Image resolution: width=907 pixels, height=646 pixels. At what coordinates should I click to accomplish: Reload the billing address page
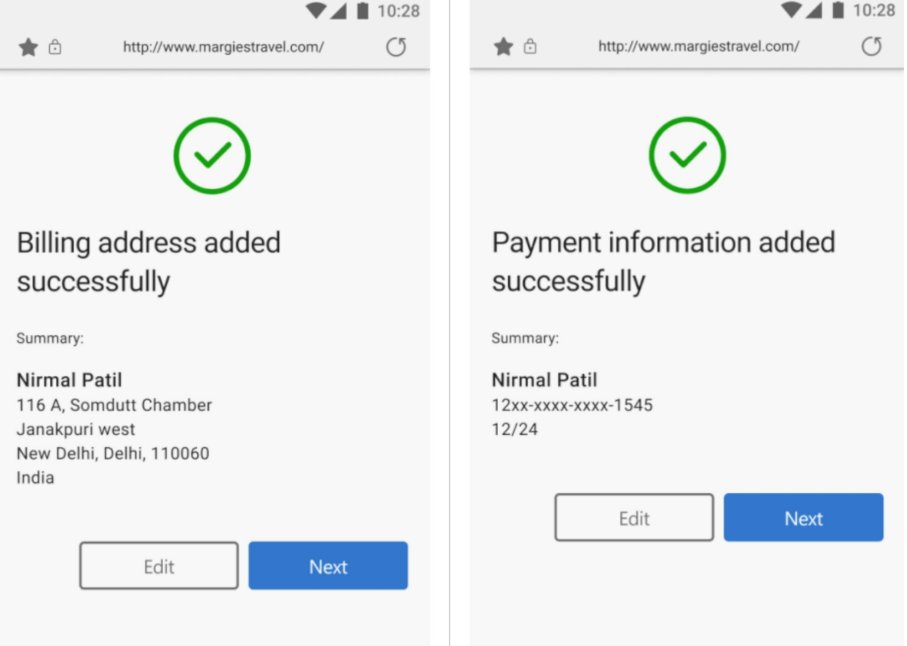[396, 47]
